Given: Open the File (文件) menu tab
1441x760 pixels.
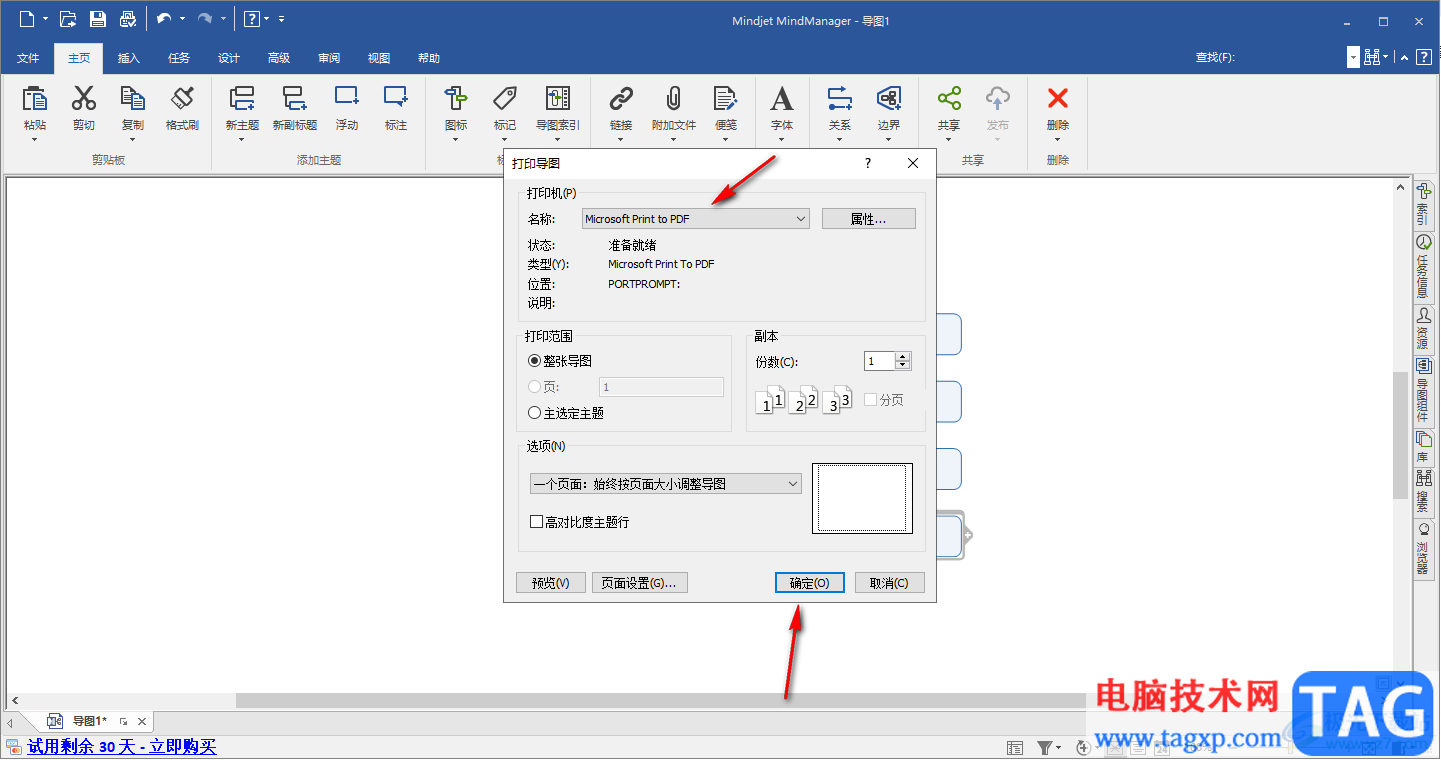Looking at the screenshot, I should pos(28,58).
